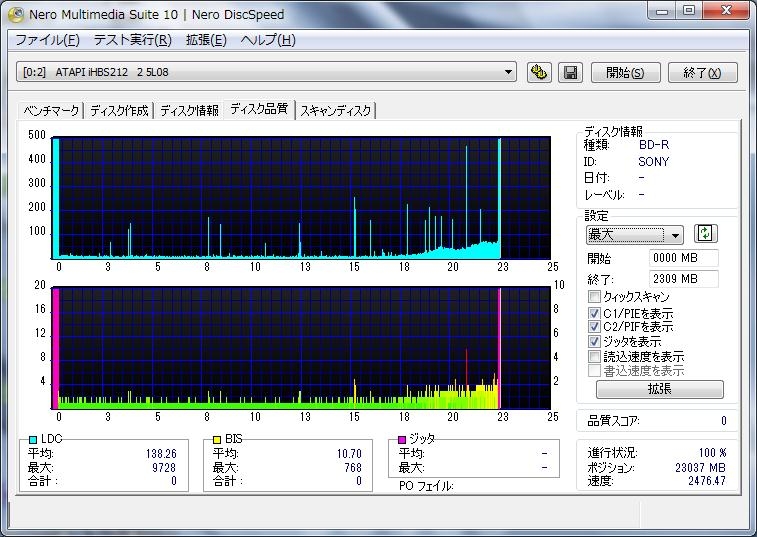Click the ポジション value 23037 MB
Viewport: 757px width, 537px height.
pos(701,467)
